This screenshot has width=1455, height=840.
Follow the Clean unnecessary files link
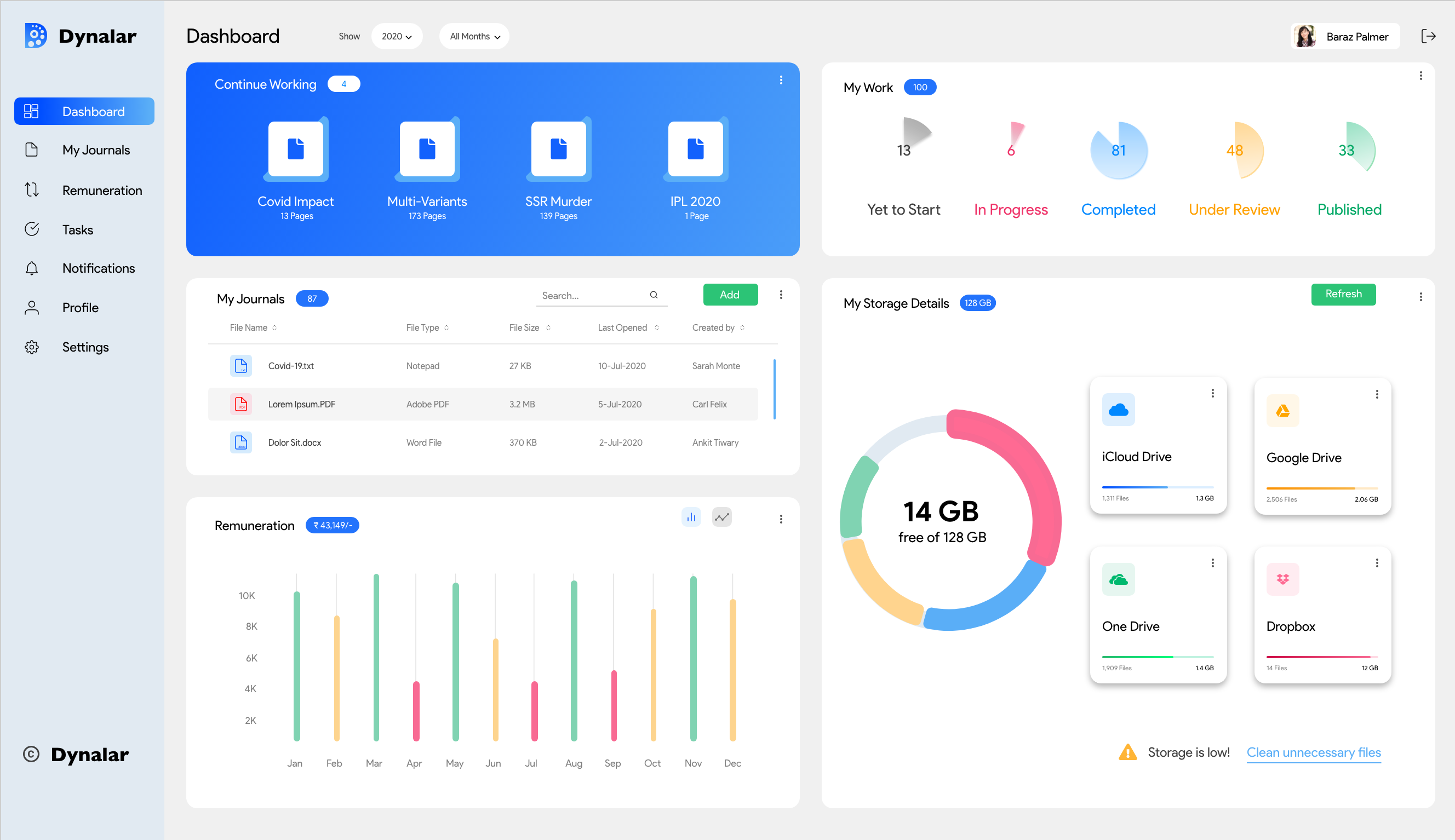point(1313,752)
